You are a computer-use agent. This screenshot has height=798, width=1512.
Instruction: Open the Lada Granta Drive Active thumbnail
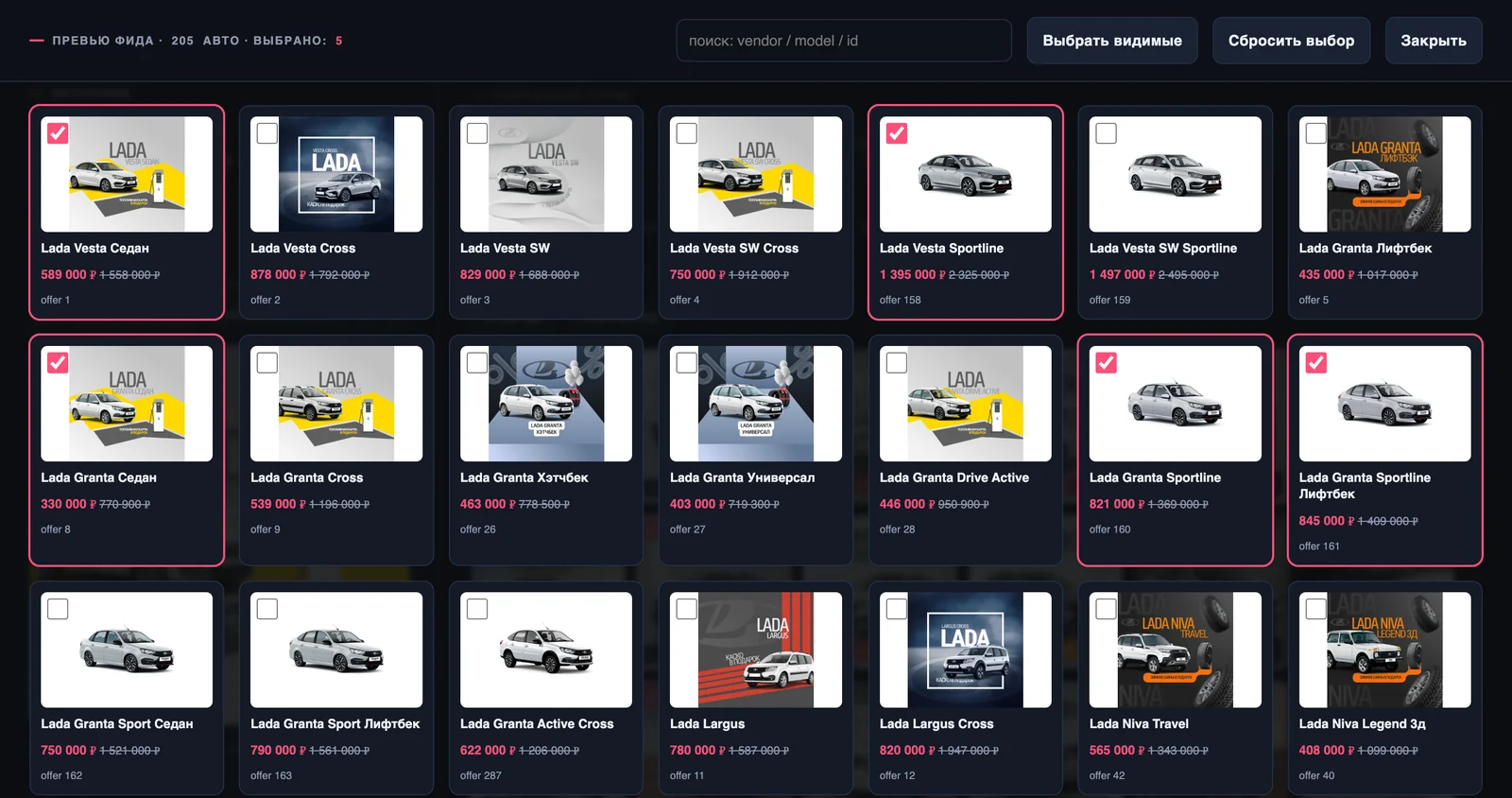pyautogui.click(x=966, y=404)
